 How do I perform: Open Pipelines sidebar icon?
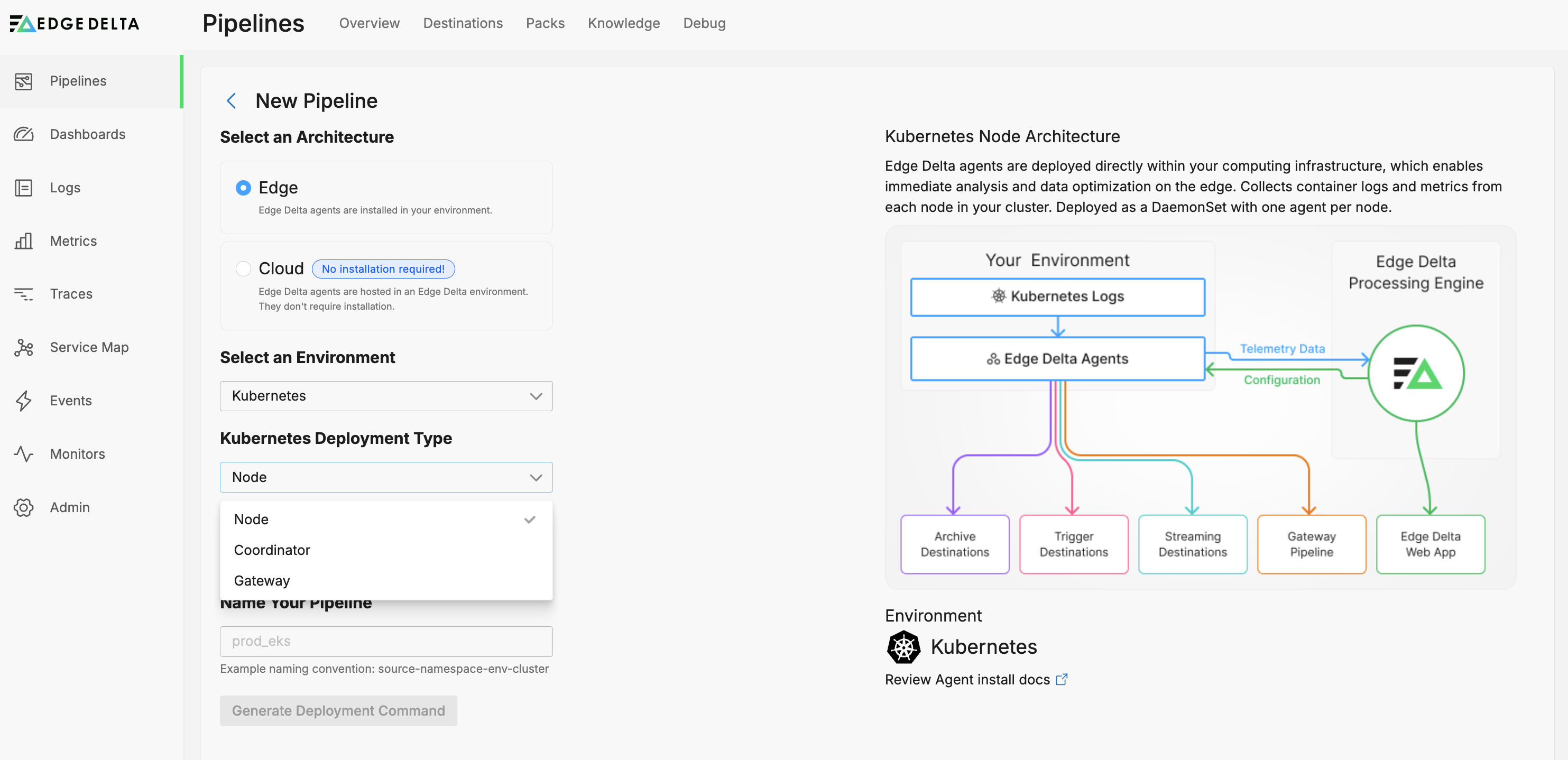click(x=24, y=81)
